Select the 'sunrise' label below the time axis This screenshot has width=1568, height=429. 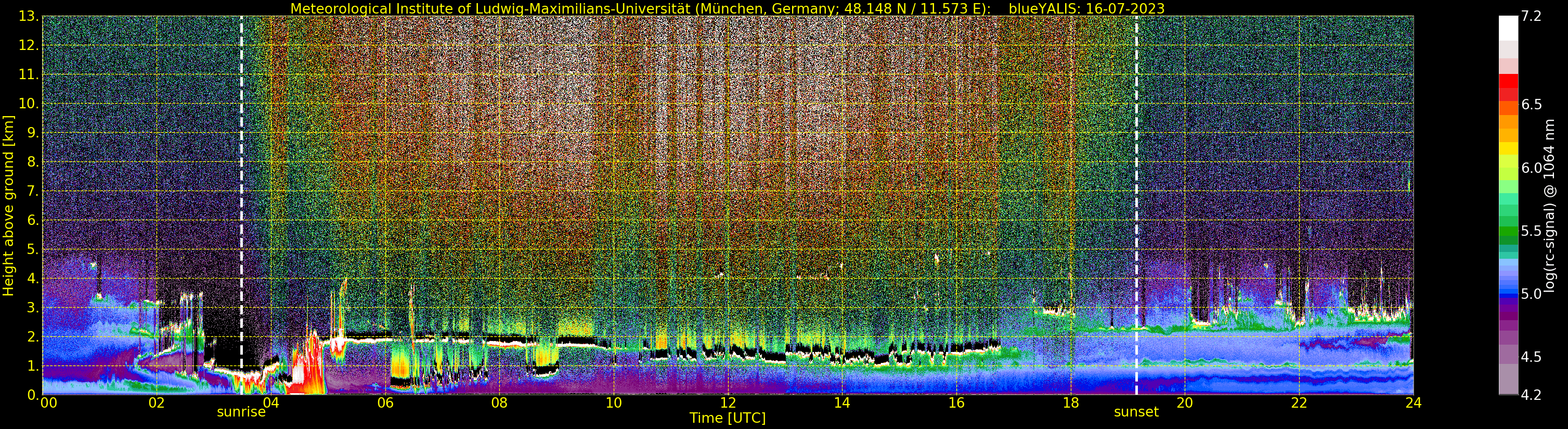[x=242, y=412]
